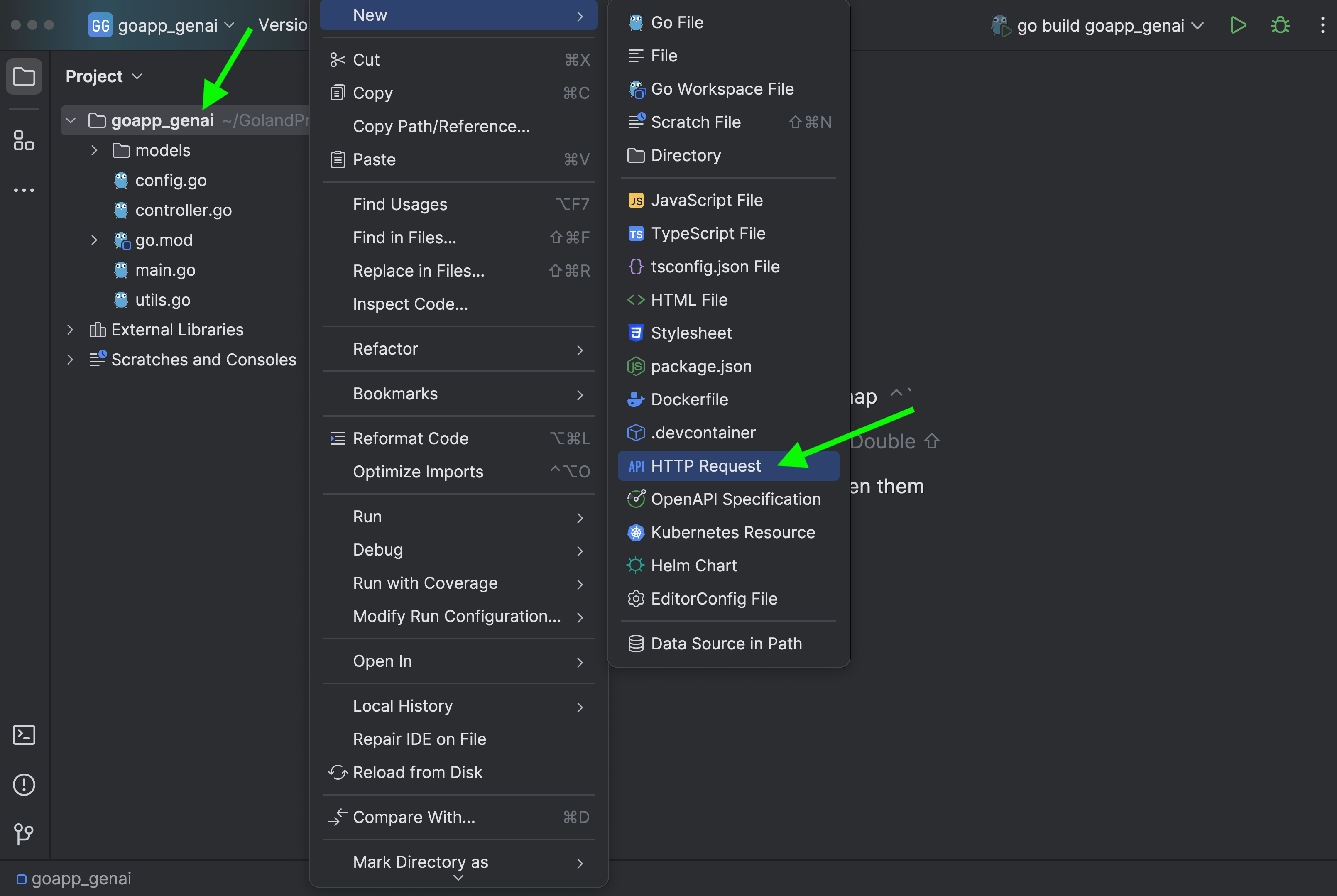Viewport: 1337px width, 896px height.
Task: Click the Debug bug icon
Action: click(x=1280, y=25)
